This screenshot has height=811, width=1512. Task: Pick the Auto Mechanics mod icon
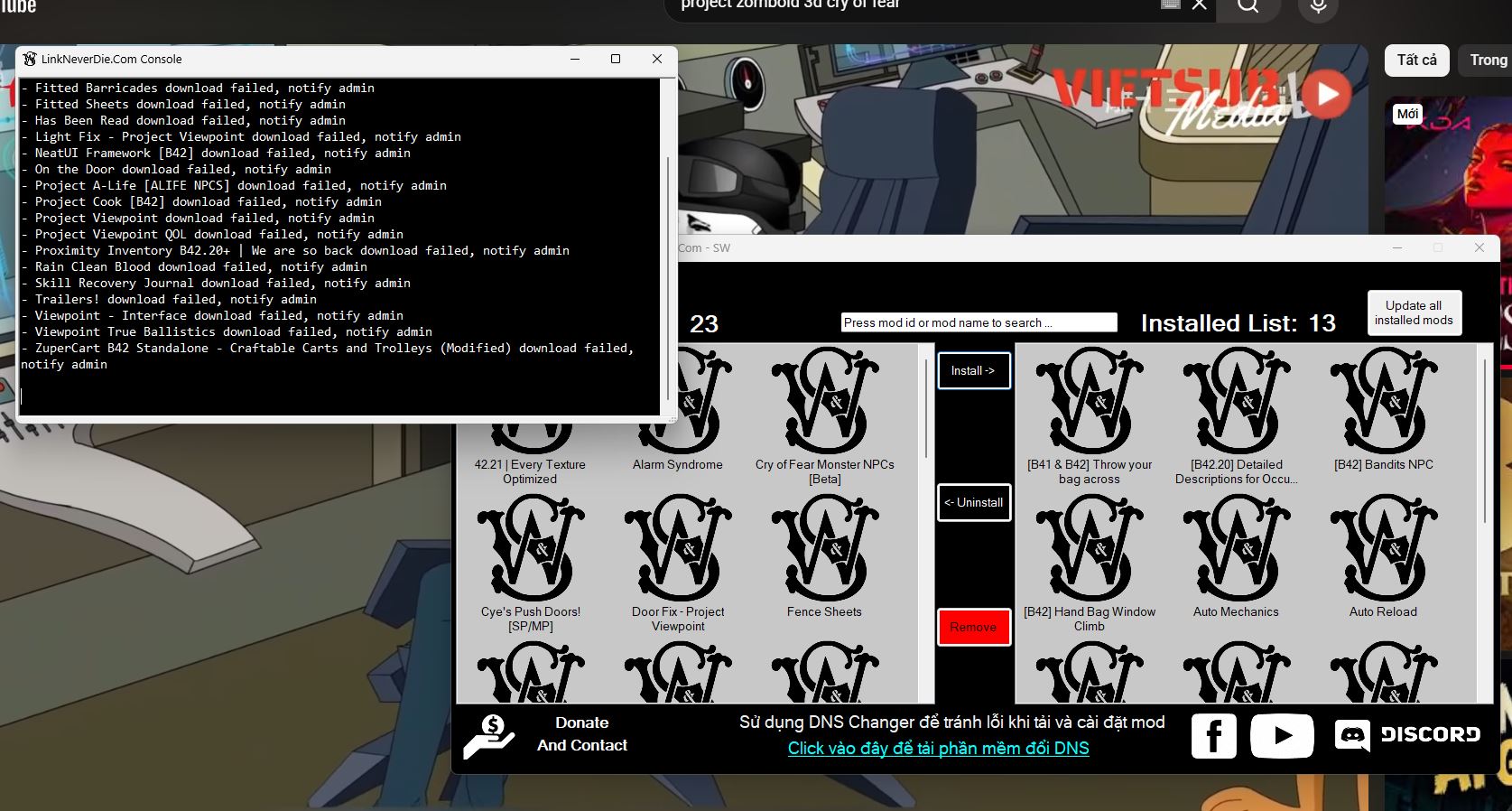click(x=1237, y=547)
